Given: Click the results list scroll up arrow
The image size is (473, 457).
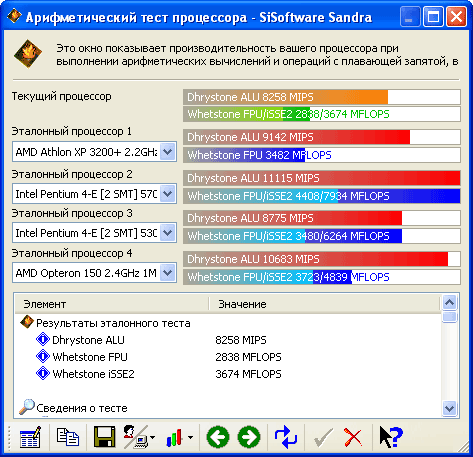Looking at the screenshot, I should coord(450,303).
